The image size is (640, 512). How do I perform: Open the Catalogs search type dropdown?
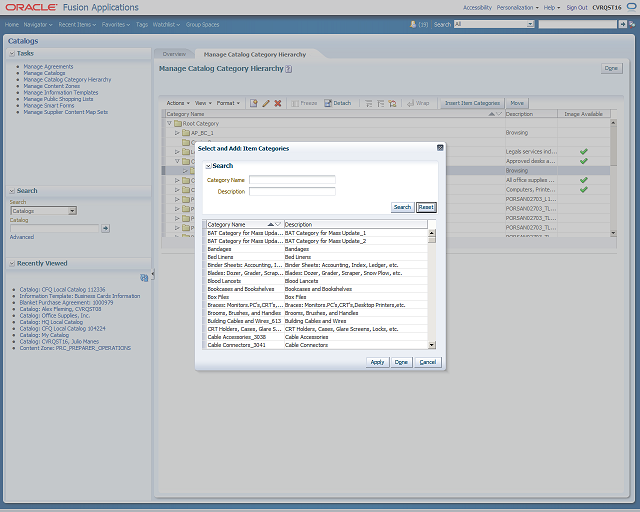(x=72, y=211)
